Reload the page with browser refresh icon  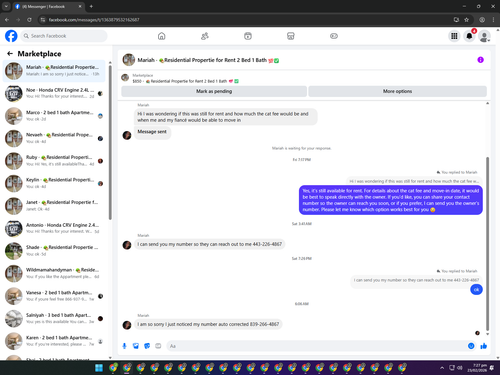click(29, 20)
